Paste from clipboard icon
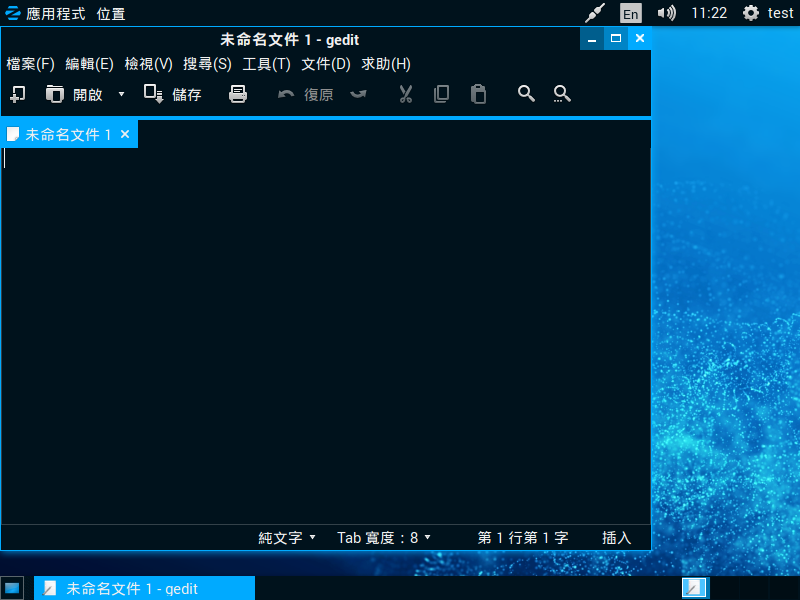 (x=478, y=94)
